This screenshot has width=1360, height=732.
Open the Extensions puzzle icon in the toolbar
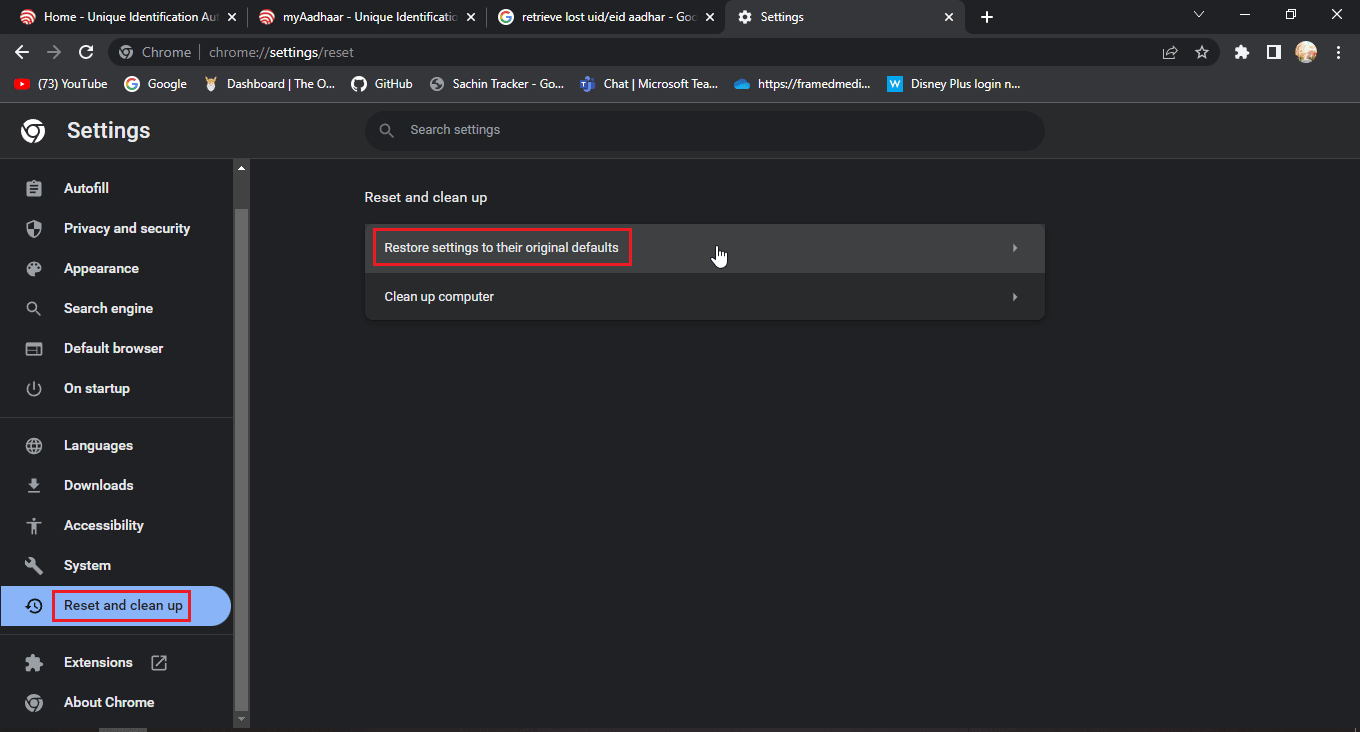coord(1242,53)
